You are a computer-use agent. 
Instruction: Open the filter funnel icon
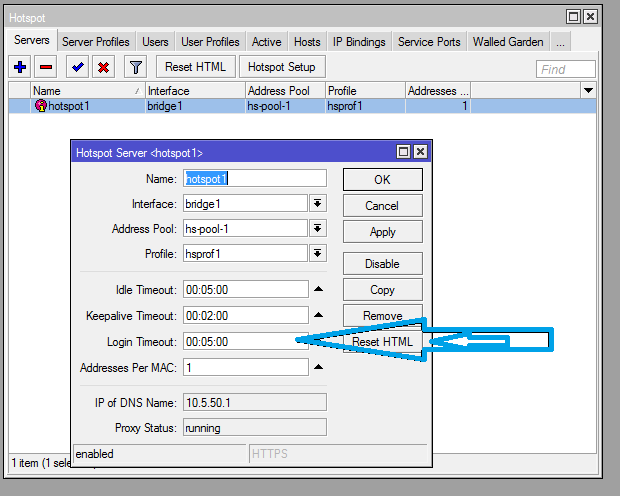pos(136,67)
